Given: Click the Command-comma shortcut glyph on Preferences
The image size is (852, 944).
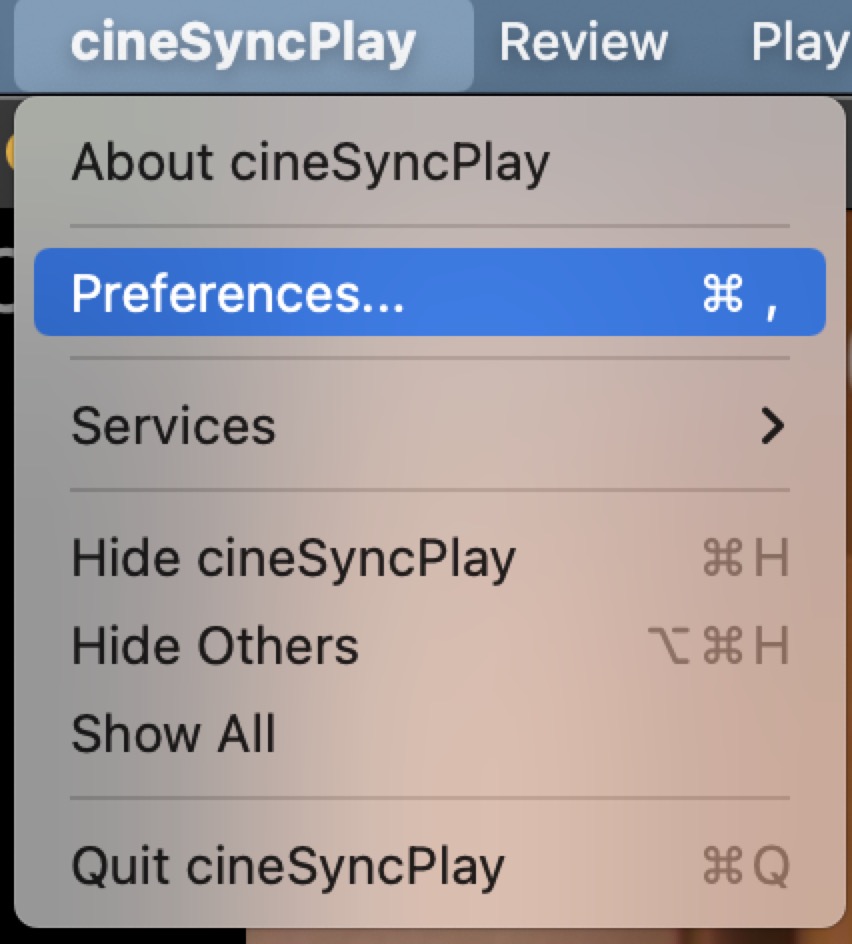Looking at the screenshot, I should (741, 294).
